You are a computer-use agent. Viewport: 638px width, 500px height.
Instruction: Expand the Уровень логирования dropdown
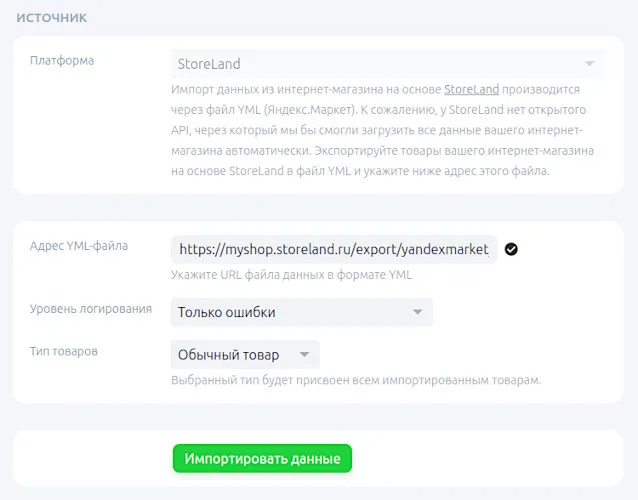(x=302, y=312)
